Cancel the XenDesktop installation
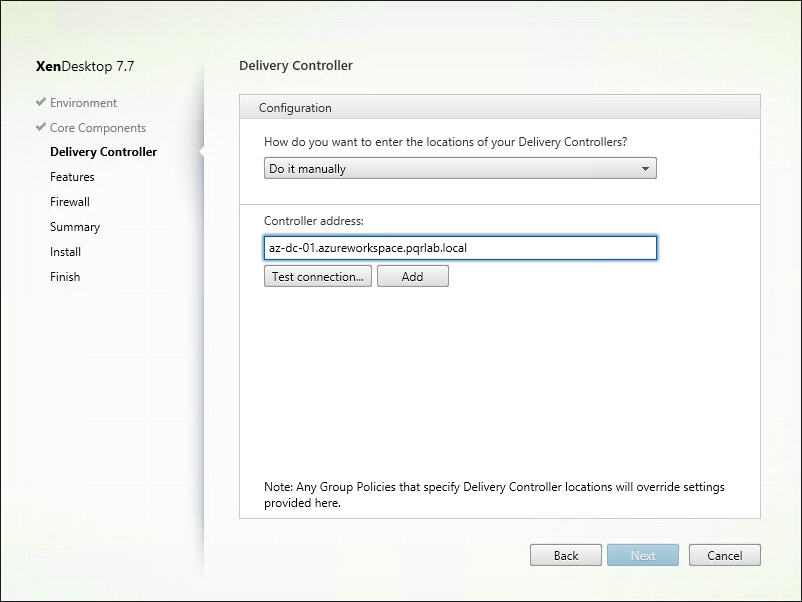The image size is (802, 602). 724,555
